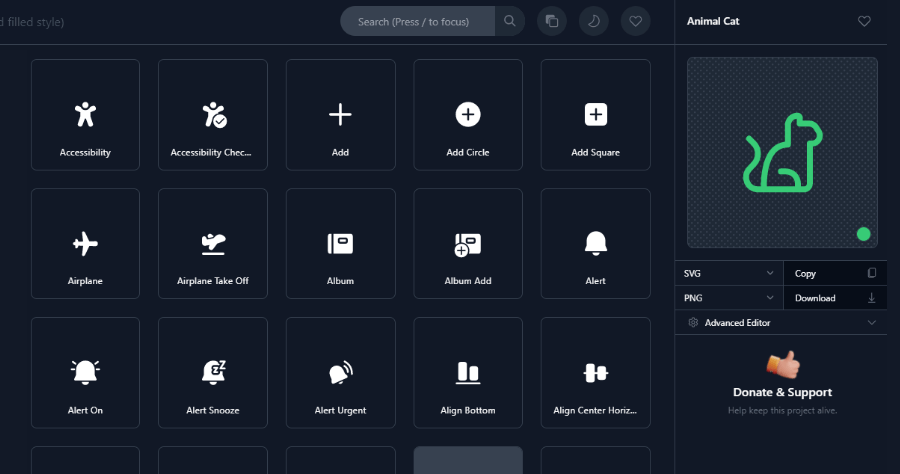Favorite the Animal Cat icon
Viewport: 900px width, 474px height.
click(864, 21)
